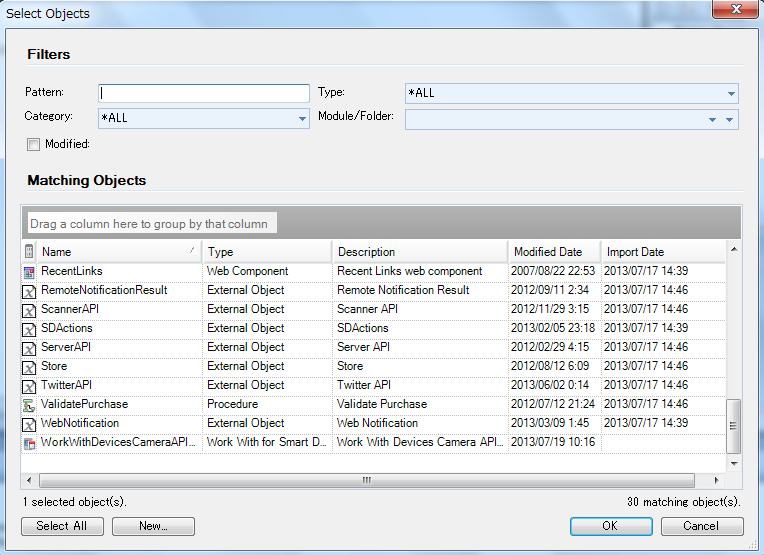
Task: Open the column chooser icon in the grid header
Action: pyautogui.click(x=29, y=251)
